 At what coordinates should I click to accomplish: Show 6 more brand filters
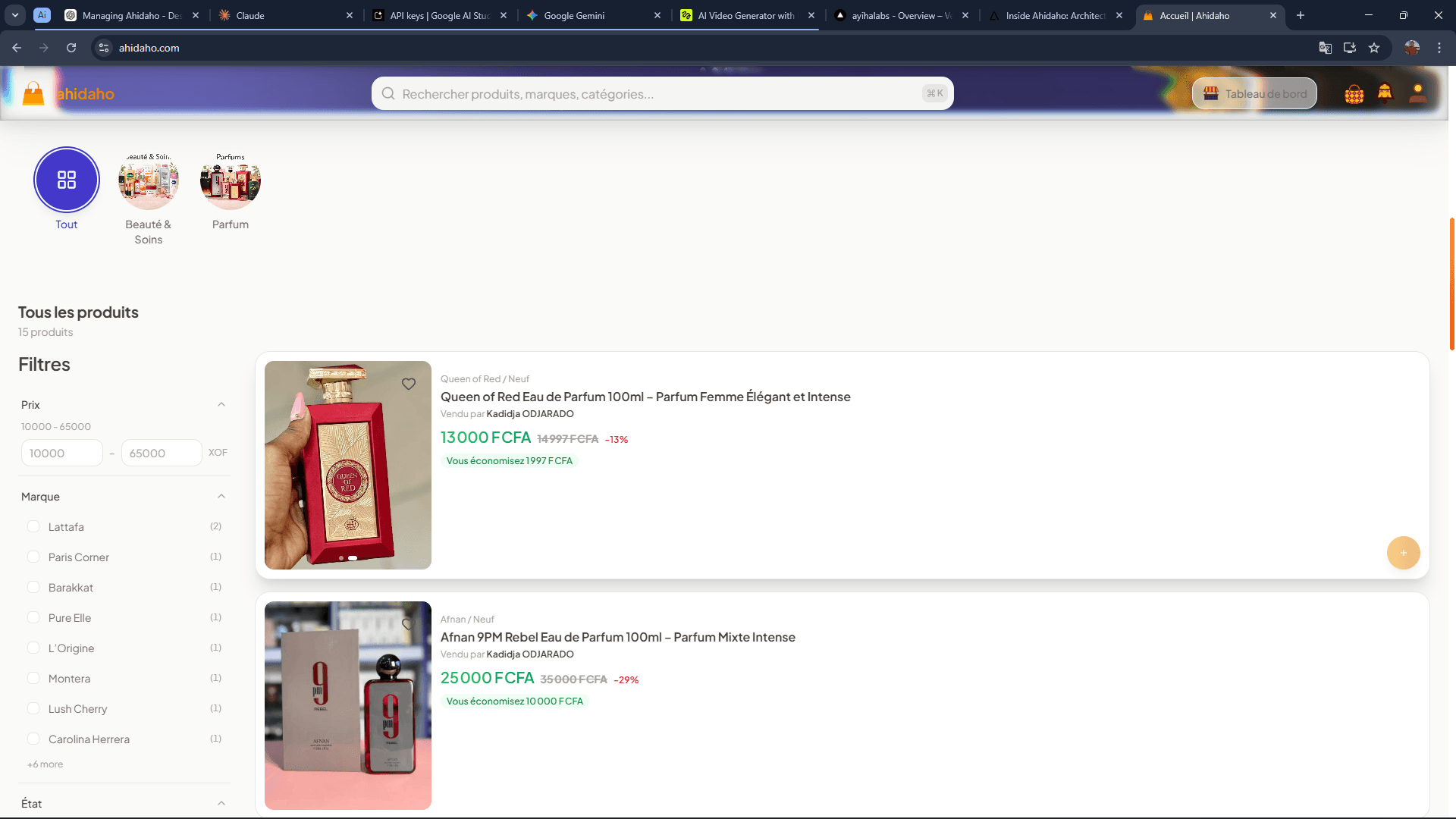45,764
